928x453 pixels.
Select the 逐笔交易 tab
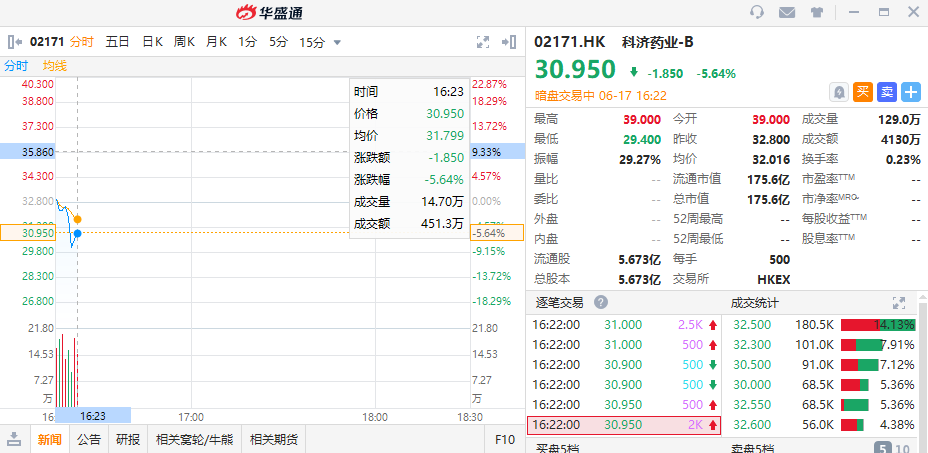(559, 303)
